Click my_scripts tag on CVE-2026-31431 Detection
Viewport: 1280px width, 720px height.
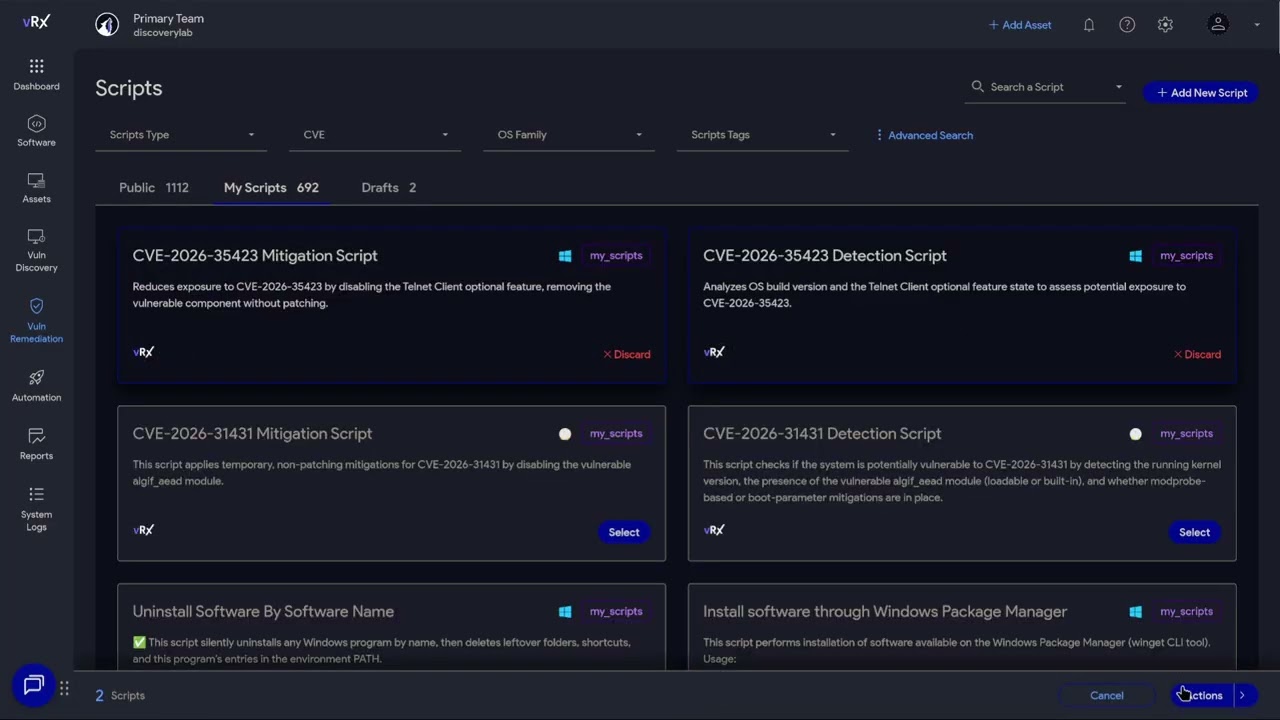pos(1186,434)
